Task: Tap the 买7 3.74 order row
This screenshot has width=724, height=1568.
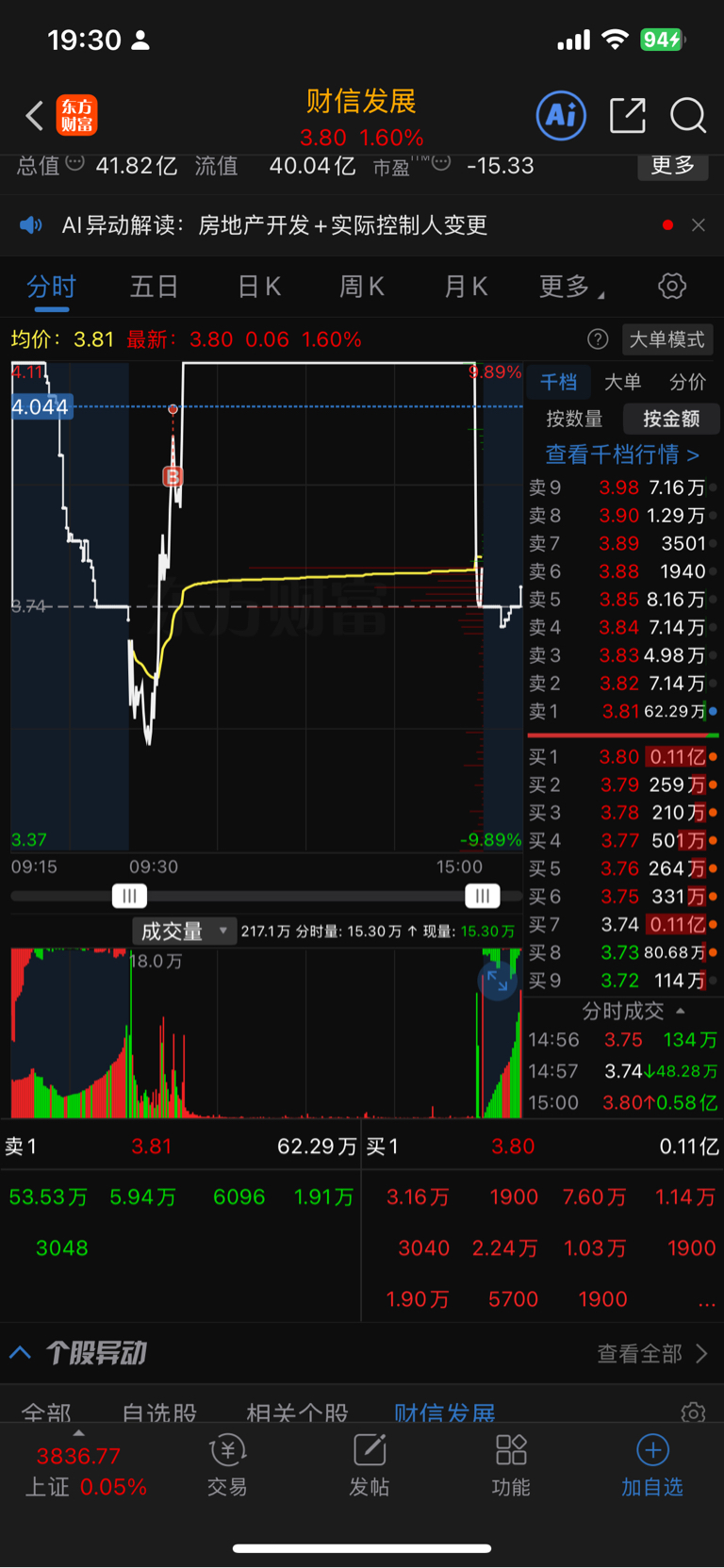Action: (x=622, y=924)
